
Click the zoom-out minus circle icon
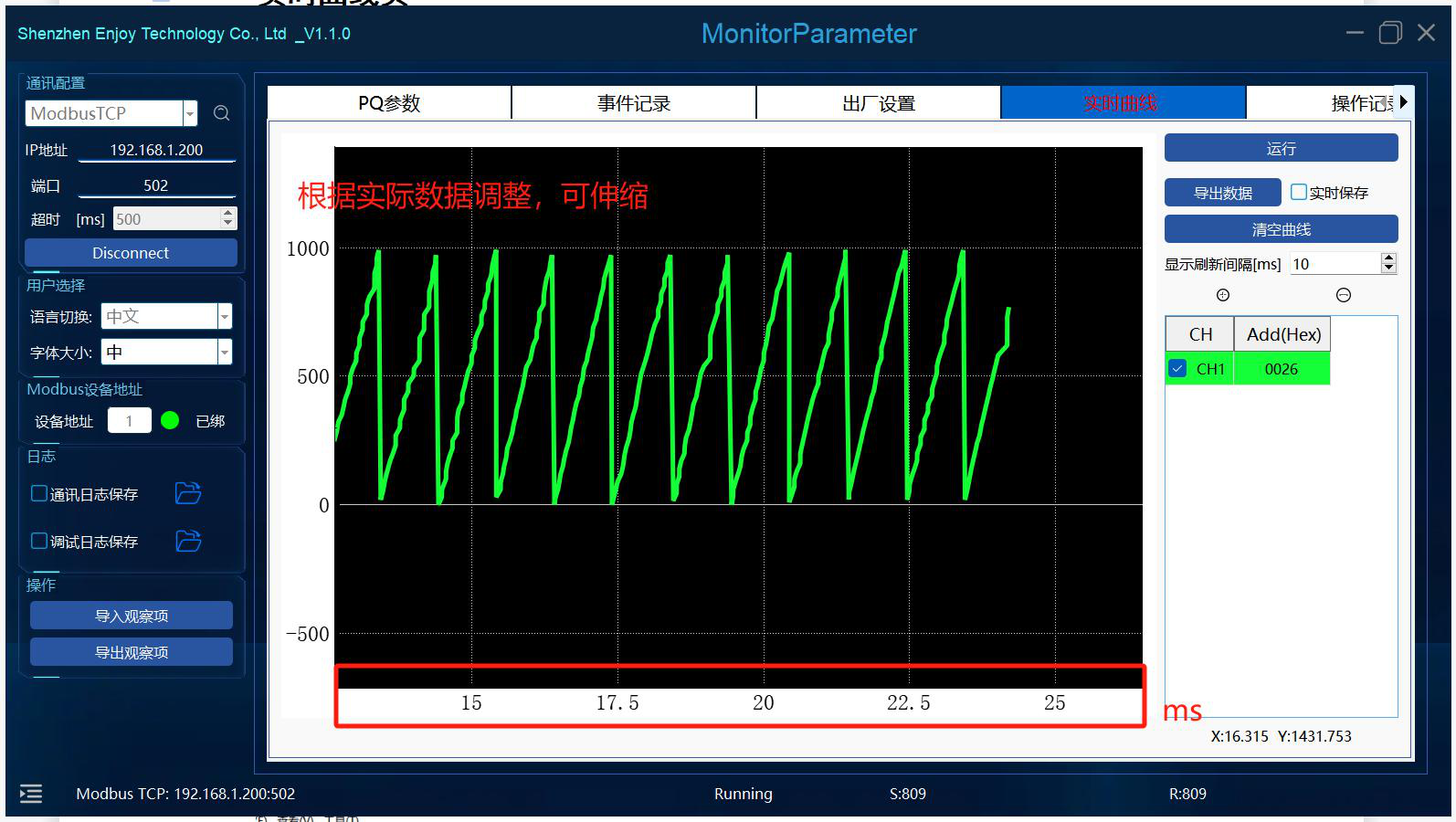pyautogui.click(x=1344, y=295)
